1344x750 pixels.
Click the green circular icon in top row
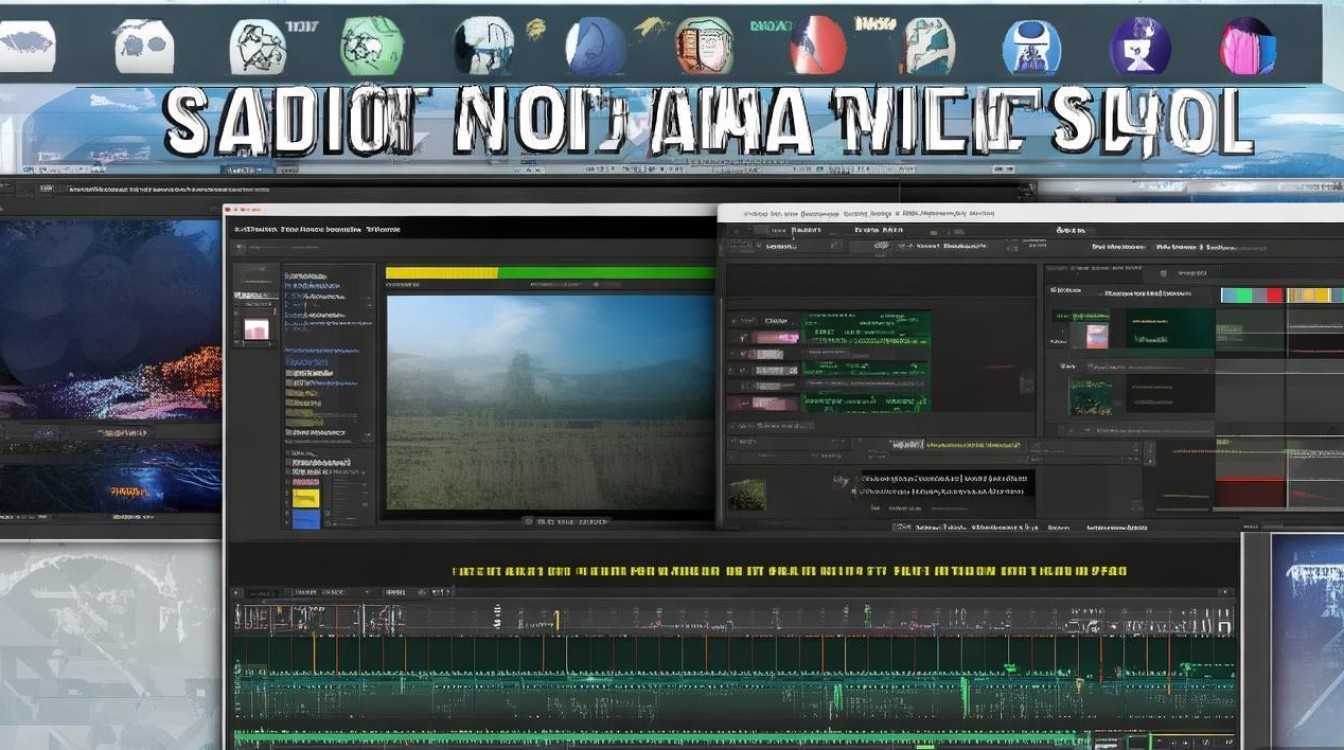pyautogui.click(x=371, y=46)
